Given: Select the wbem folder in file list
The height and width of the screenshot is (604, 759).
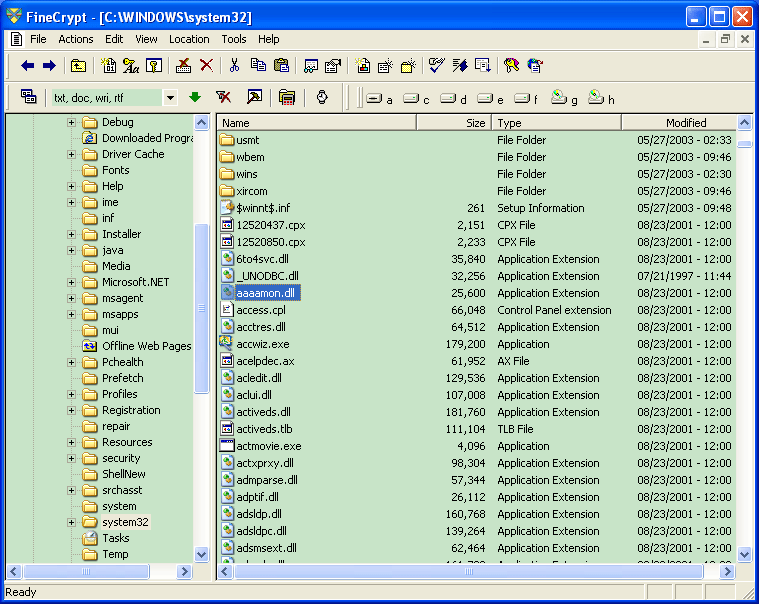Looking at the screenshot, I should pyautogui.click(x=250, y=157).
